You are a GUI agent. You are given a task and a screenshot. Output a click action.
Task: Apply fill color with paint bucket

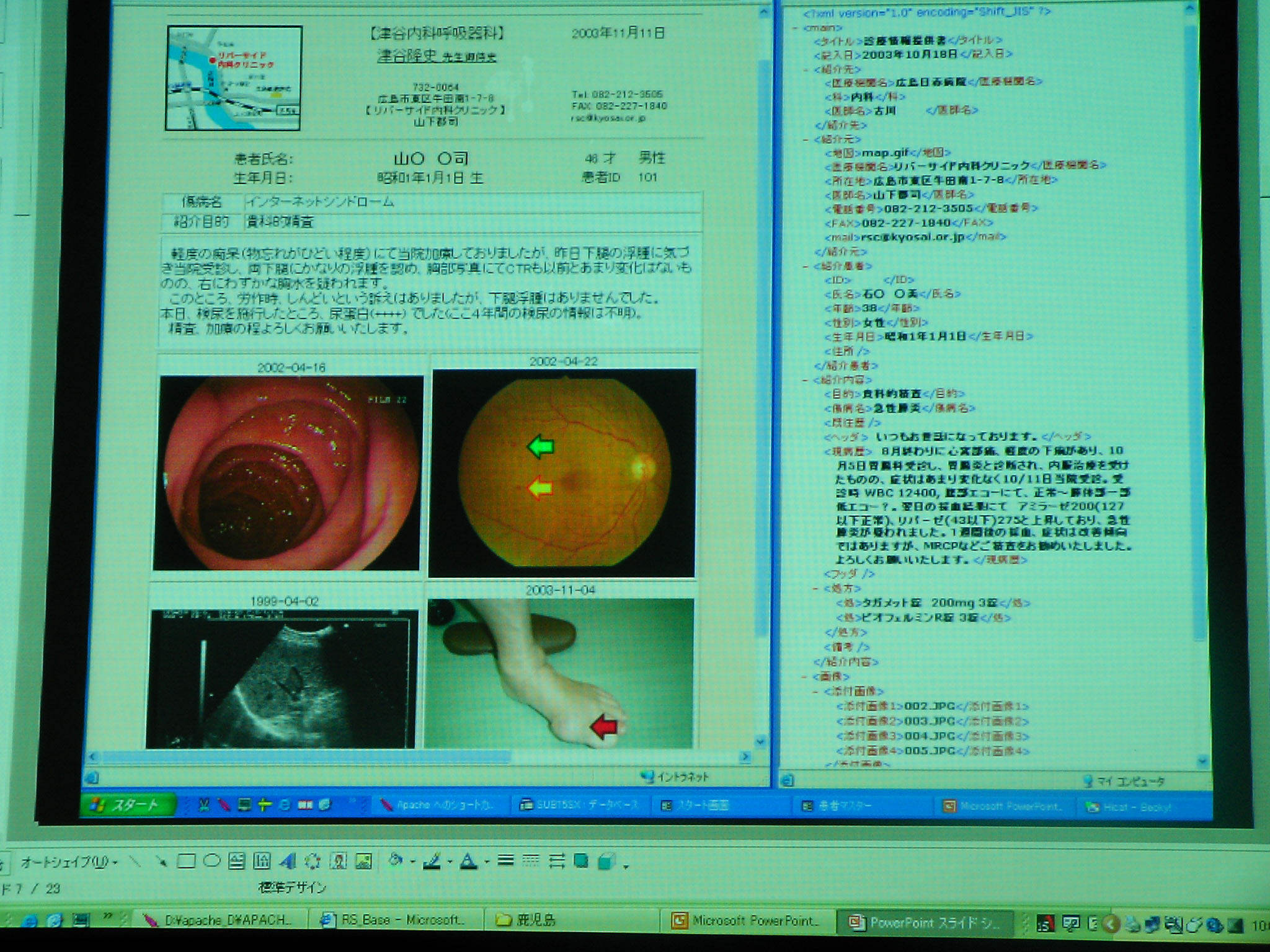(395, 860)
